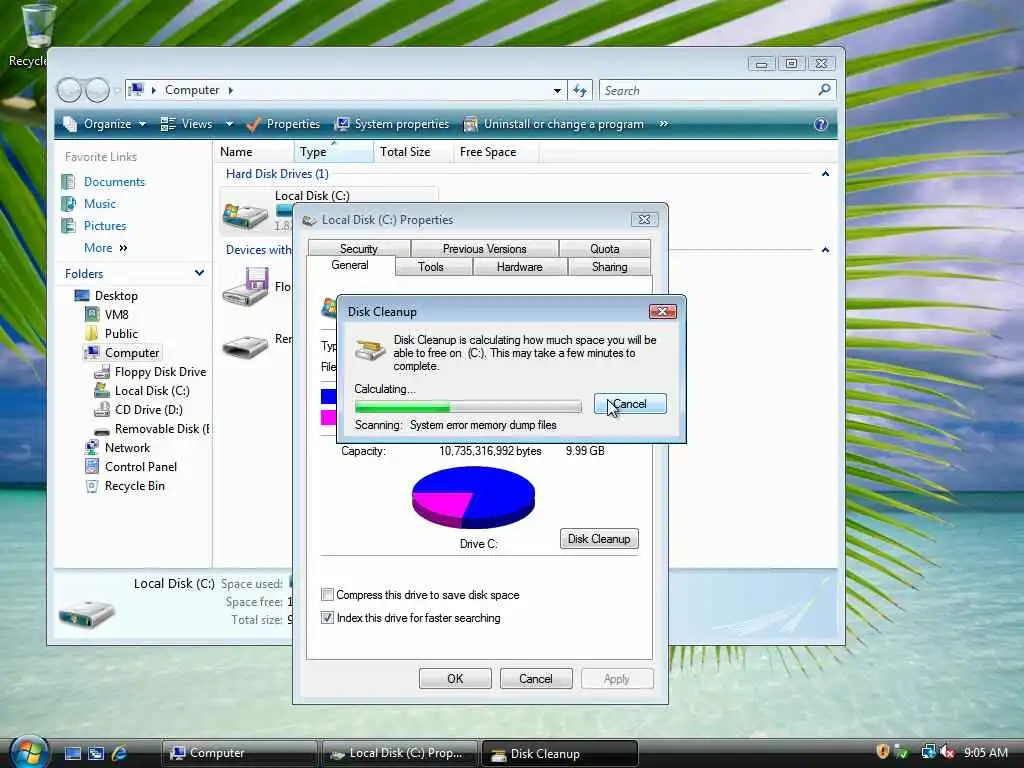The height and width of the screenshot is (768, 1024).
Task: Click the blue used space color swatch
Action: coord(328,396)
